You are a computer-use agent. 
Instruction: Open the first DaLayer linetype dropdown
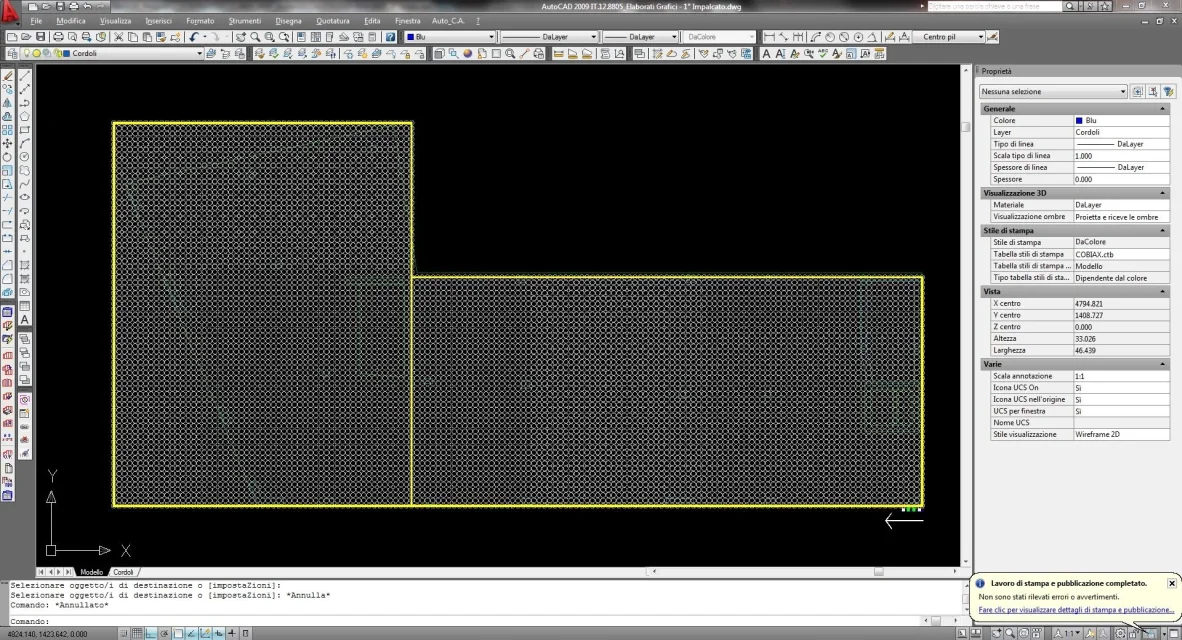[593, 36]
